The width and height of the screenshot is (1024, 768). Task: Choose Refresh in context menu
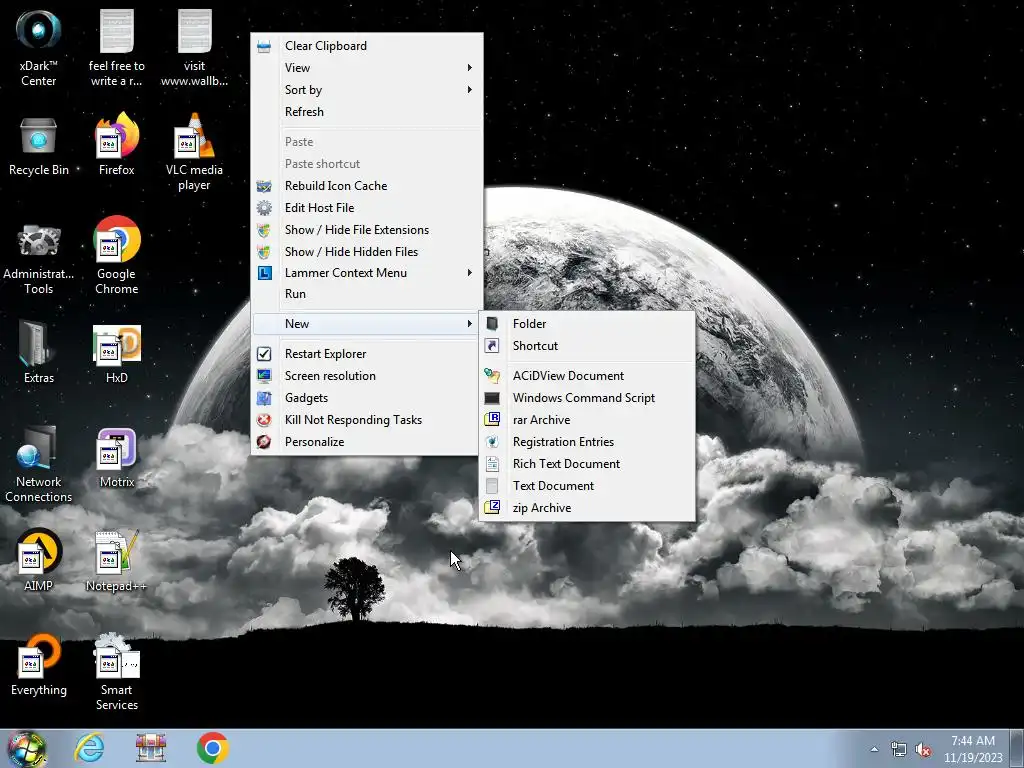click(366, 112)
